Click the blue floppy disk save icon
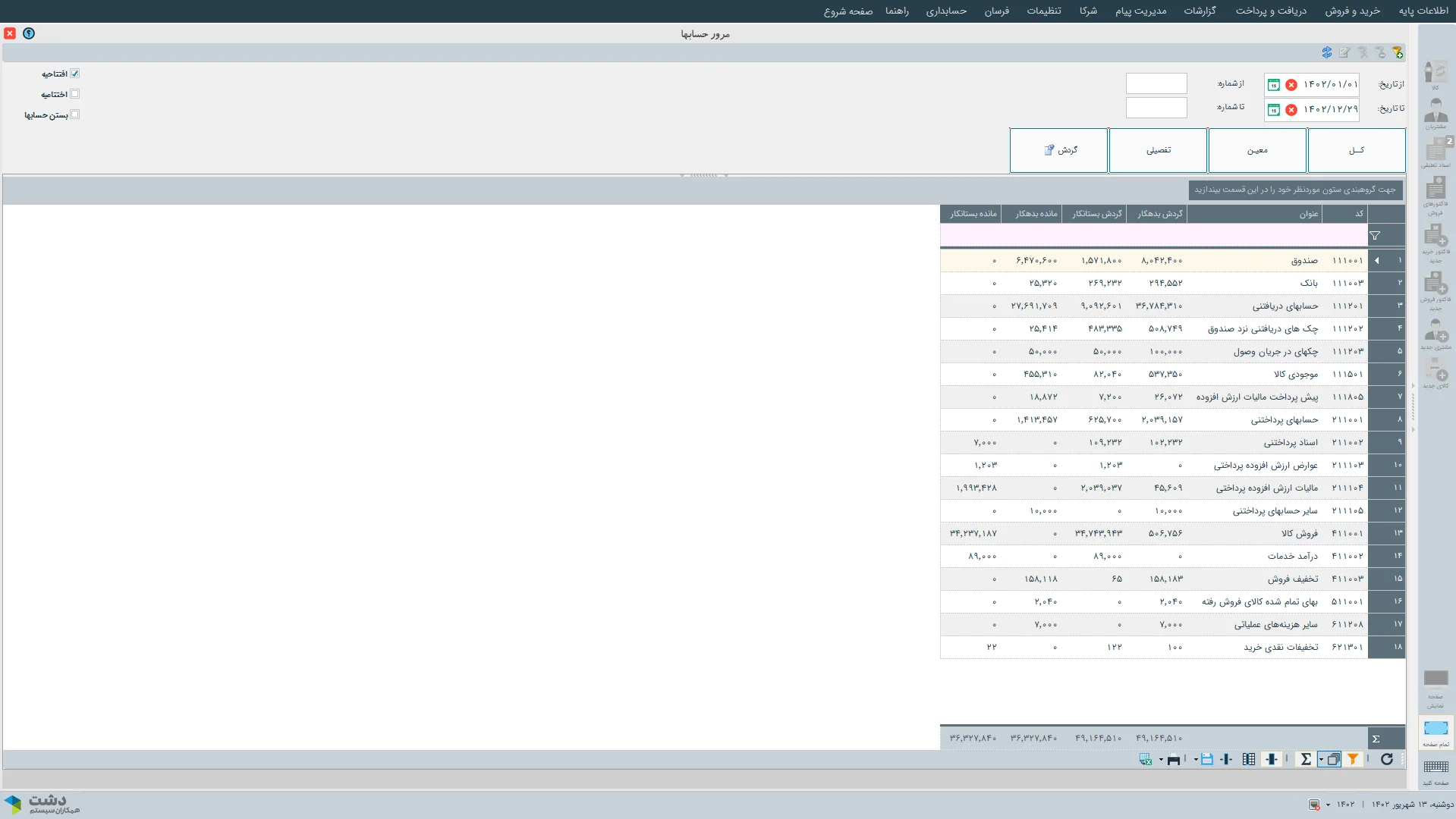The width and height of the screenshot is (1456, 819). point(1206,759)
